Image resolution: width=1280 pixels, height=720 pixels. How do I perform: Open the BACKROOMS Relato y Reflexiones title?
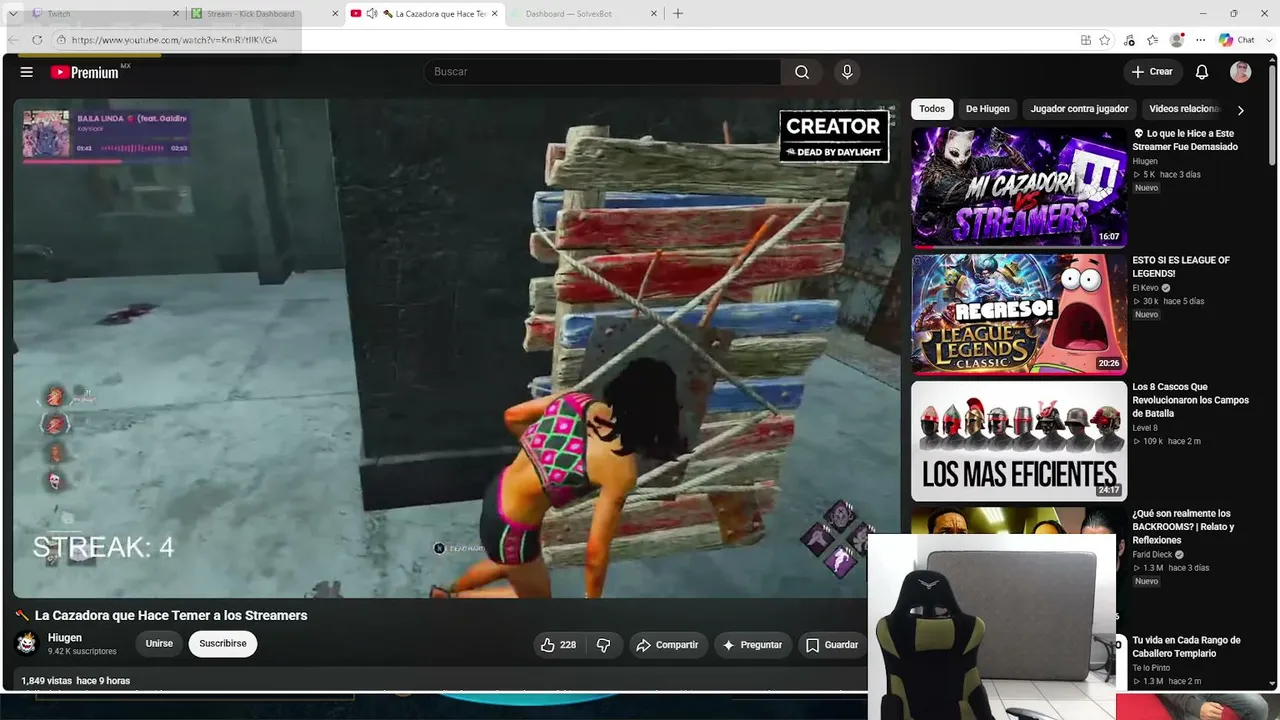[1183, 527]
